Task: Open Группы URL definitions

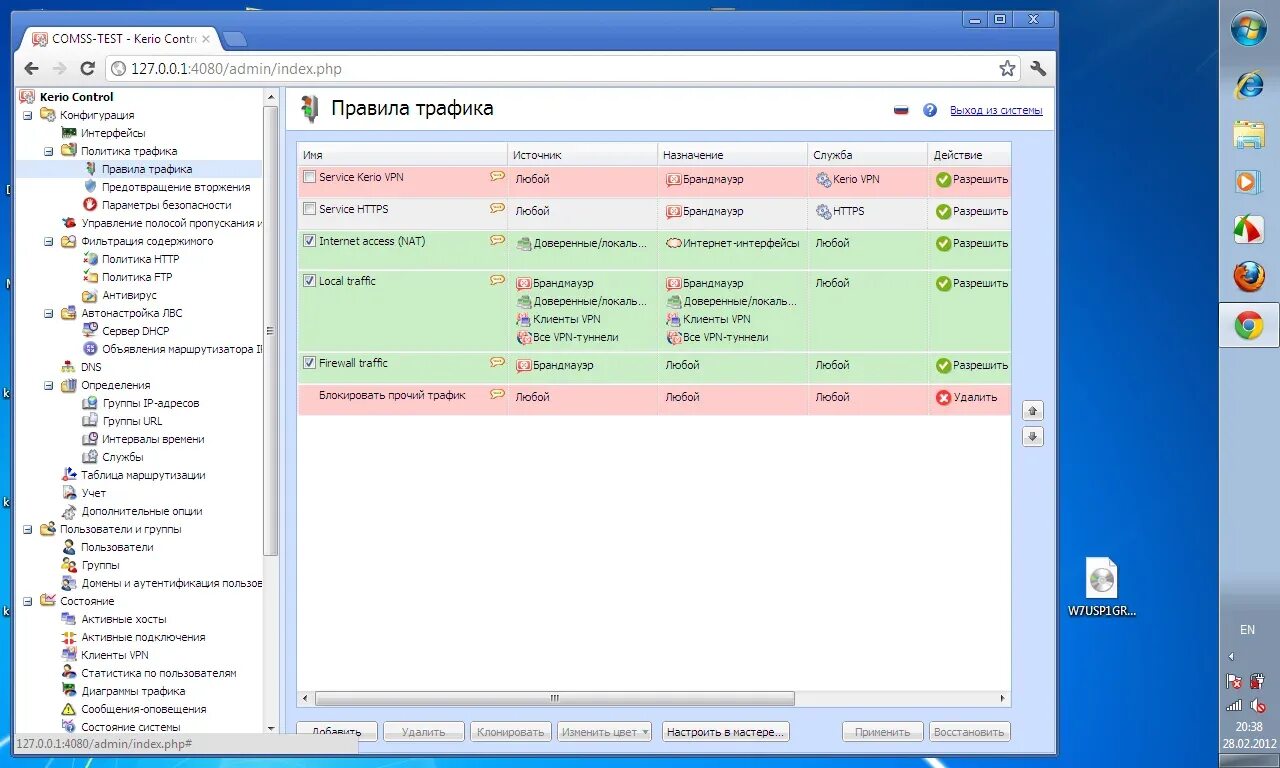Action: tap(132, 421)
